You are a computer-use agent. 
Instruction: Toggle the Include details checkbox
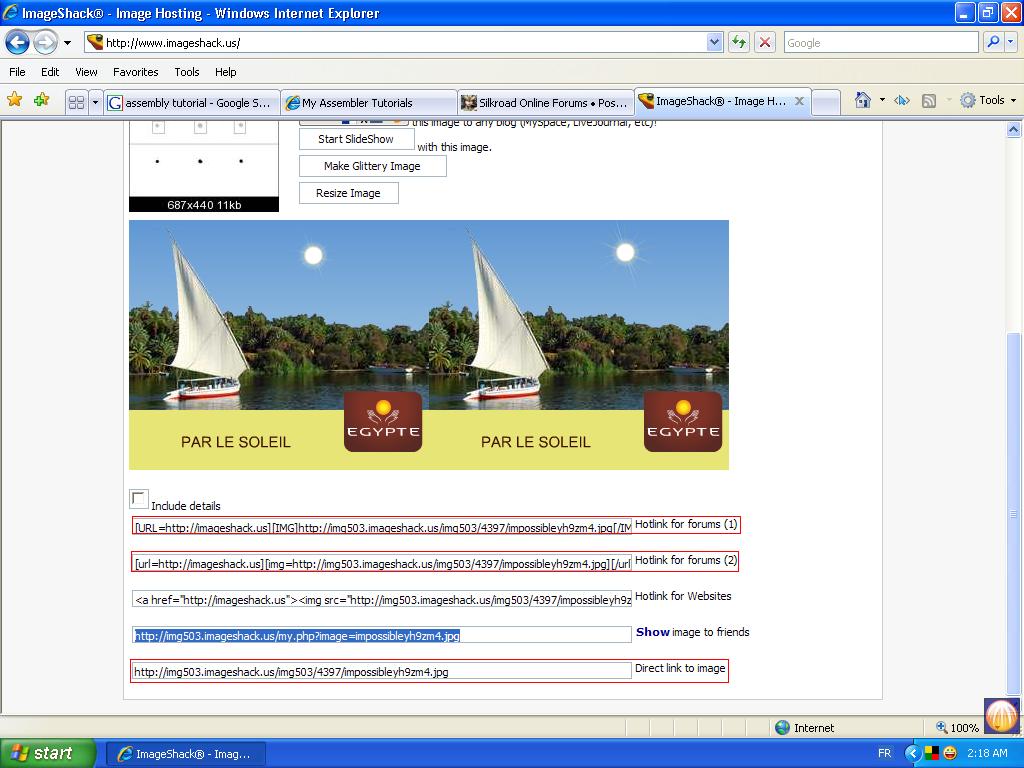pyautogui.click(x=139, y=499)
